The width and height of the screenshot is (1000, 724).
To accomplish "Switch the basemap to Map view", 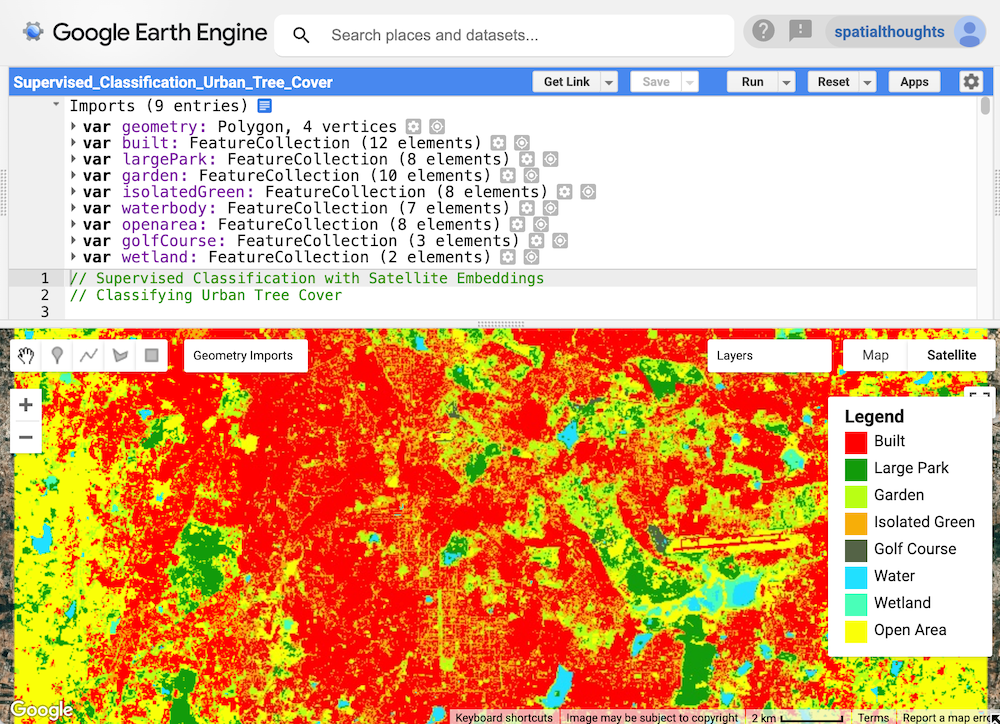I will (875, 355).
